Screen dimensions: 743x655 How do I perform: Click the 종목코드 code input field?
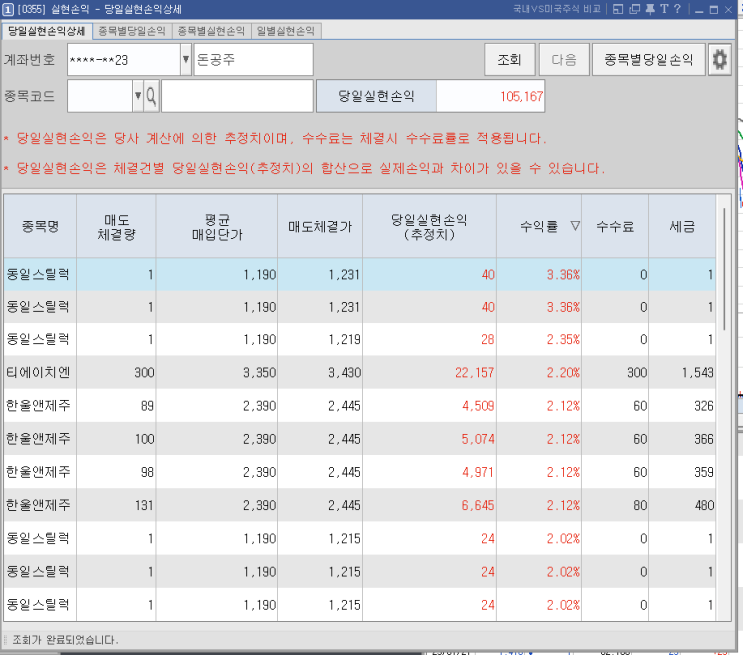pyautogui.click(x=100, y=96)
